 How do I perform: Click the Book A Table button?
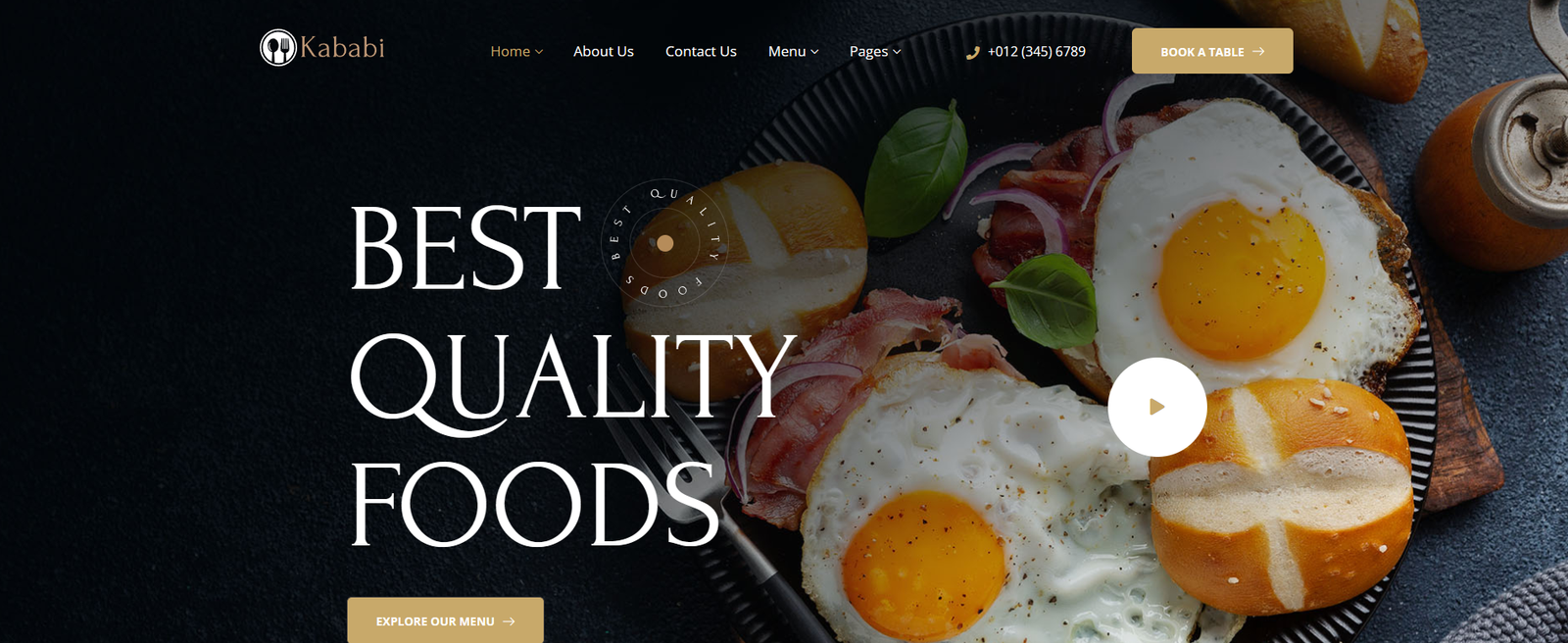(1212, 51)
